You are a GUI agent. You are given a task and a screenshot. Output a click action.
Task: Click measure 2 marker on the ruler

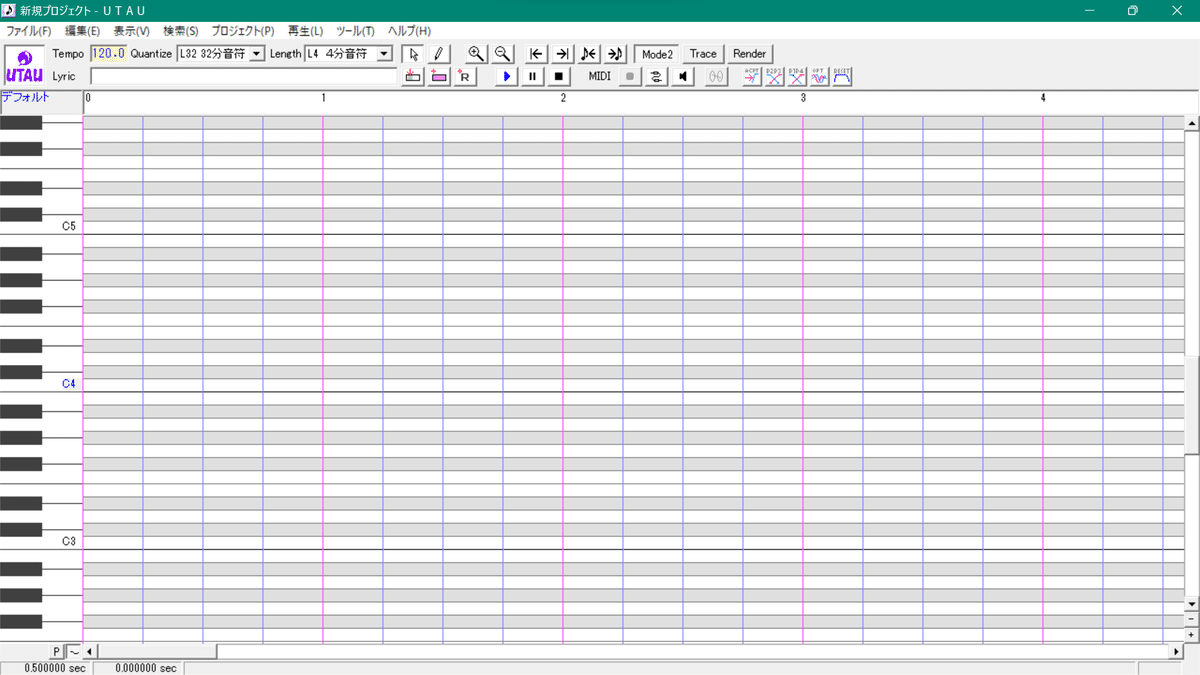click(563, 97)
